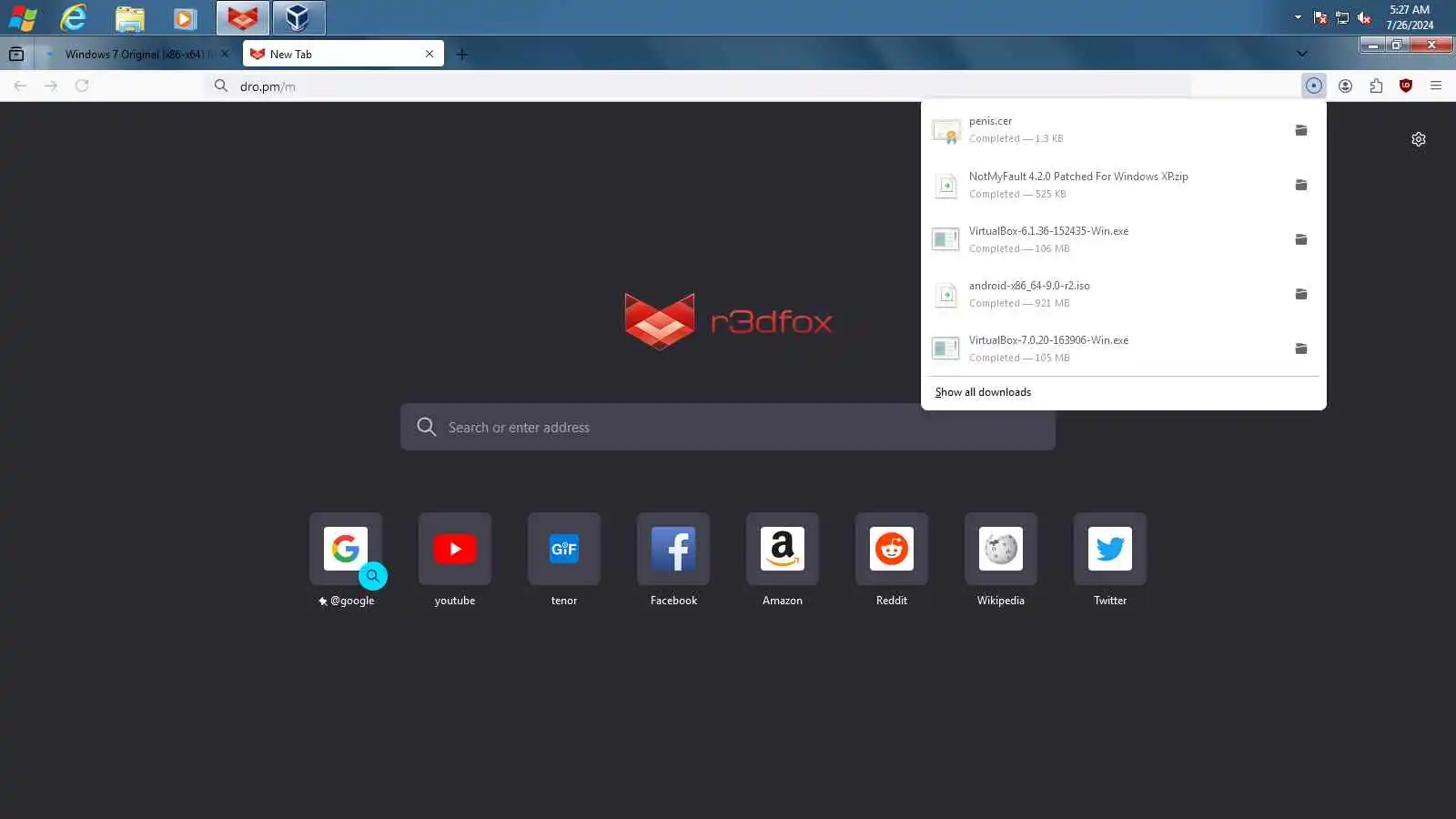Open the VirtualBox-6.1.36-152435-Win.exe download
Viewport: 1456px width, 819px height.
coord(1104,239)
